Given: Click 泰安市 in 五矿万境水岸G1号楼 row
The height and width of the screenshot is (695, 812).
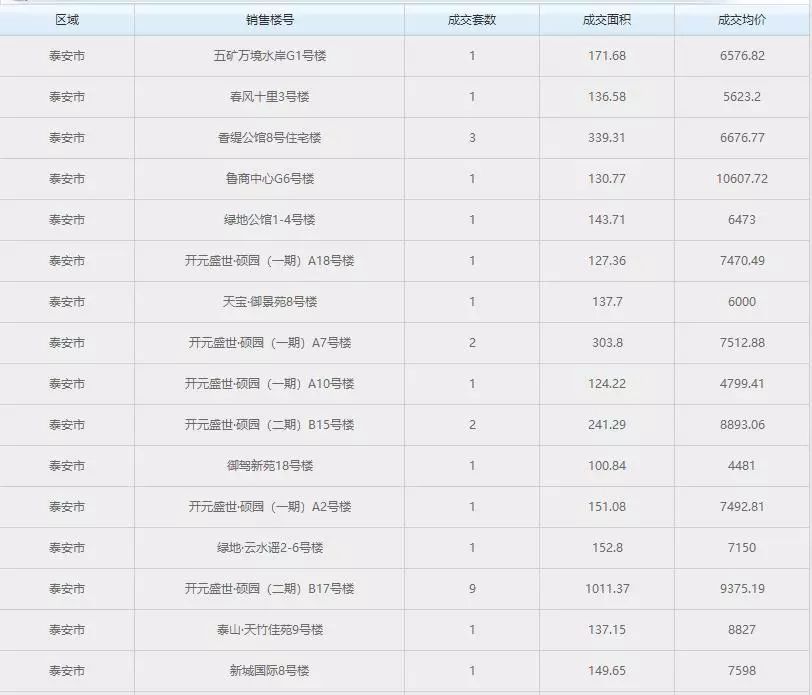Looking at the screenshot, I should 67,56.
